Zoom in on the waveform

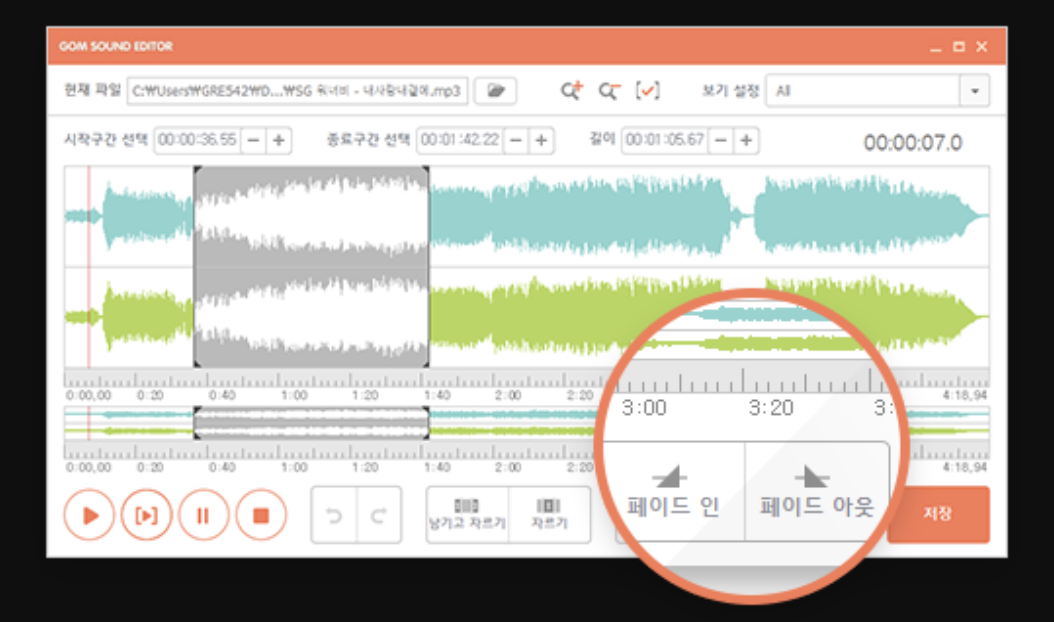[x=571, y=90]
